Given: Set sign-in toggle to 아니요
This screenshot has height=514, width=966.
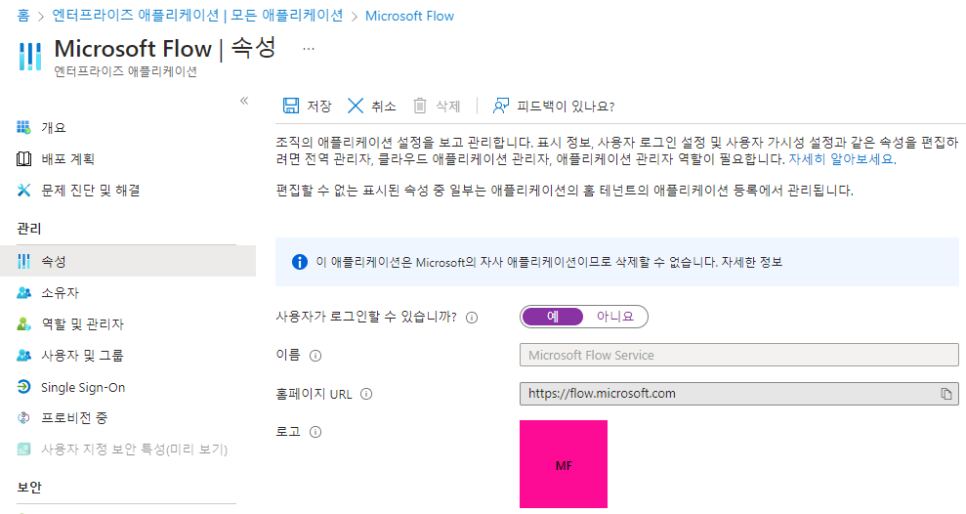Looking at the screenshot, I should point(615,317).
